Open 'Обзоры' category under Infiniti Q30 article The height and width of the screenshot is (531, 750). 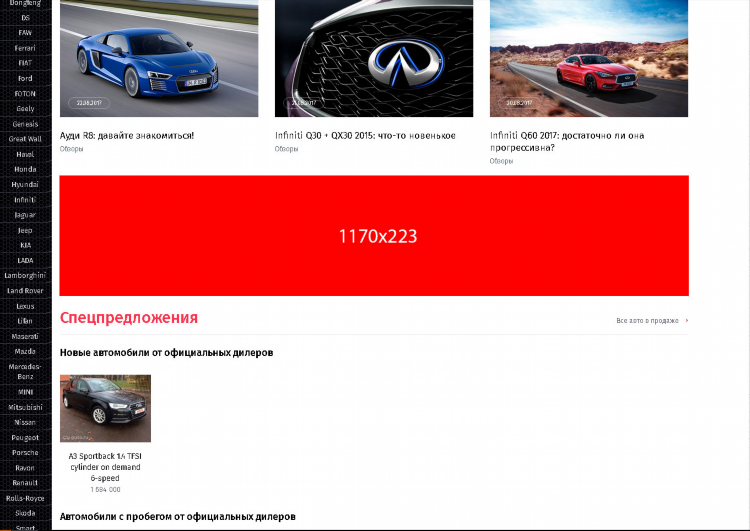pos(287,149)
